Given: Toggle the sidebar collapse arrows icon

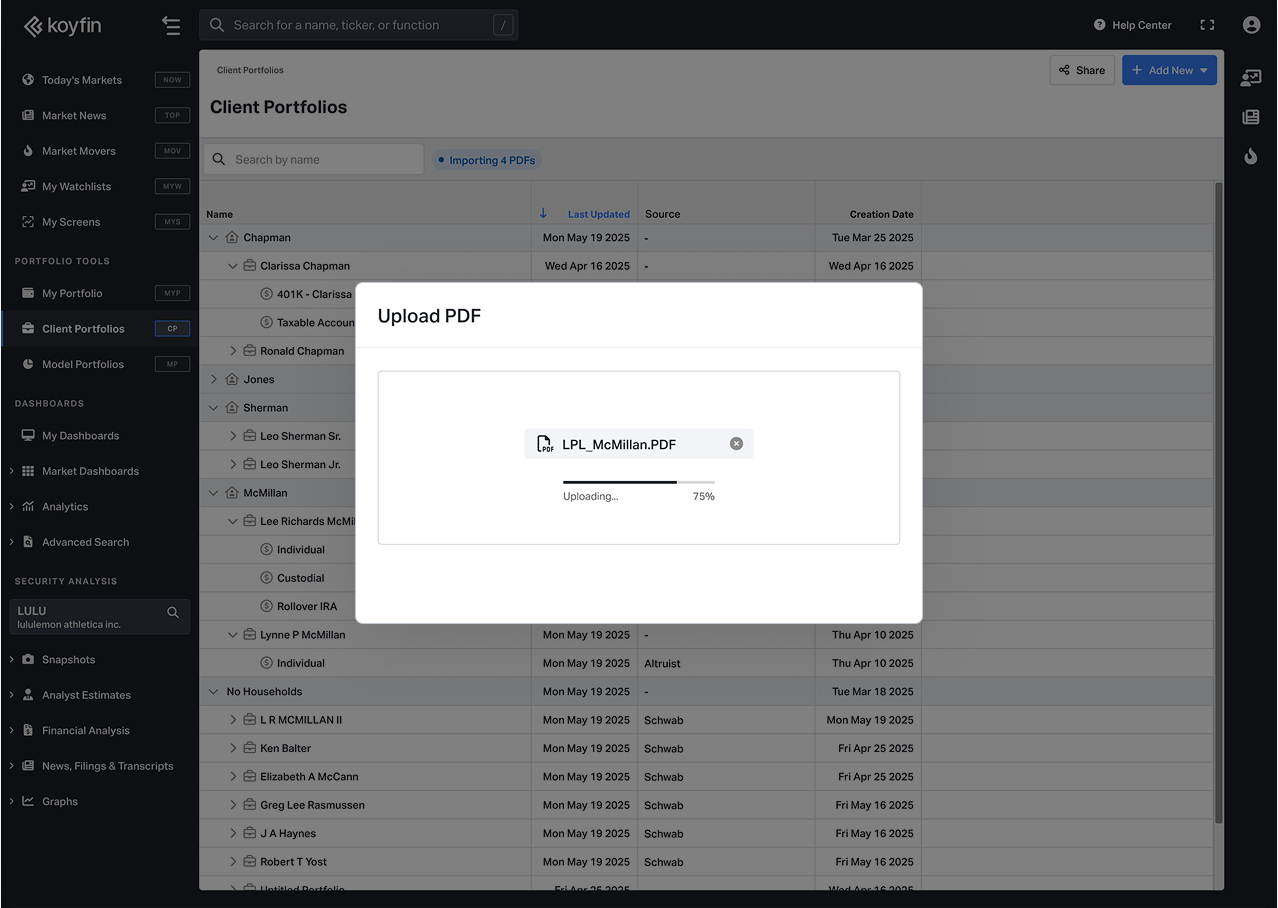Looking at the screenshot, I should (171, 25).
